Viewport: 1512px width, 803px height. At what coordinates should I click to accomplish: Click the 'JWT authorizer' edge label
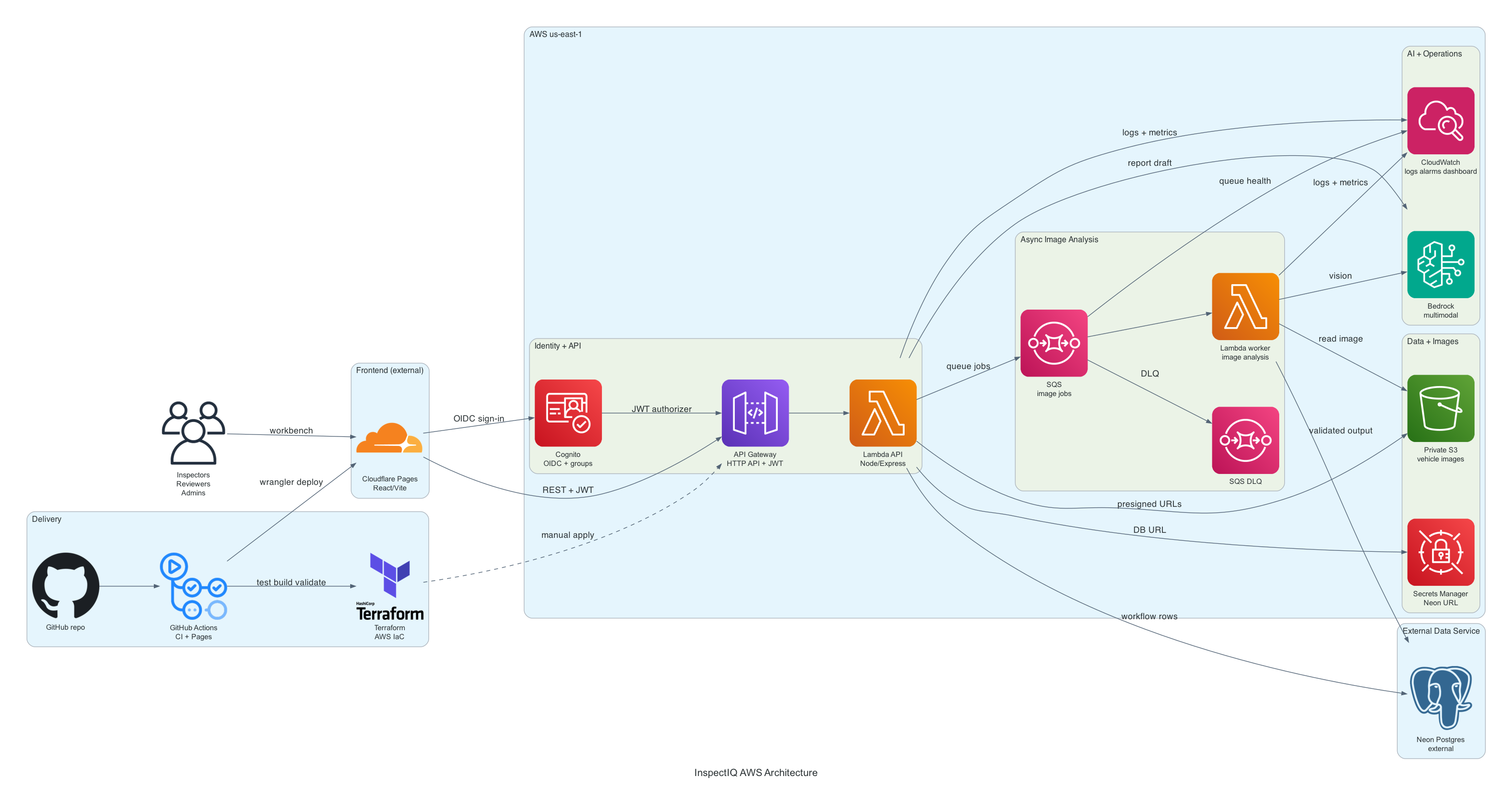661,409
